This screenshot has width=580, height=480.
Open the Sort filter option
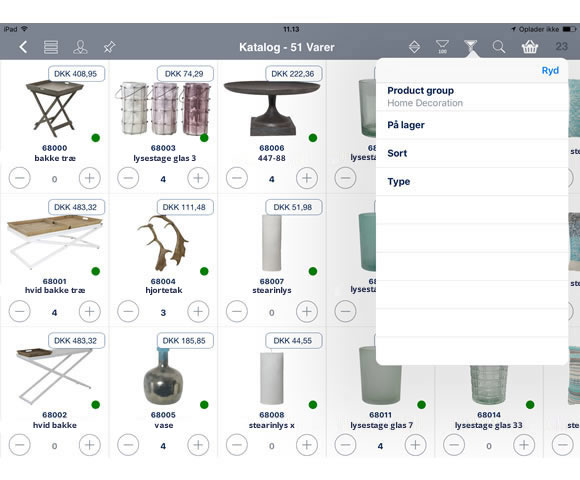pyautogui.click(x=472, y=153)
